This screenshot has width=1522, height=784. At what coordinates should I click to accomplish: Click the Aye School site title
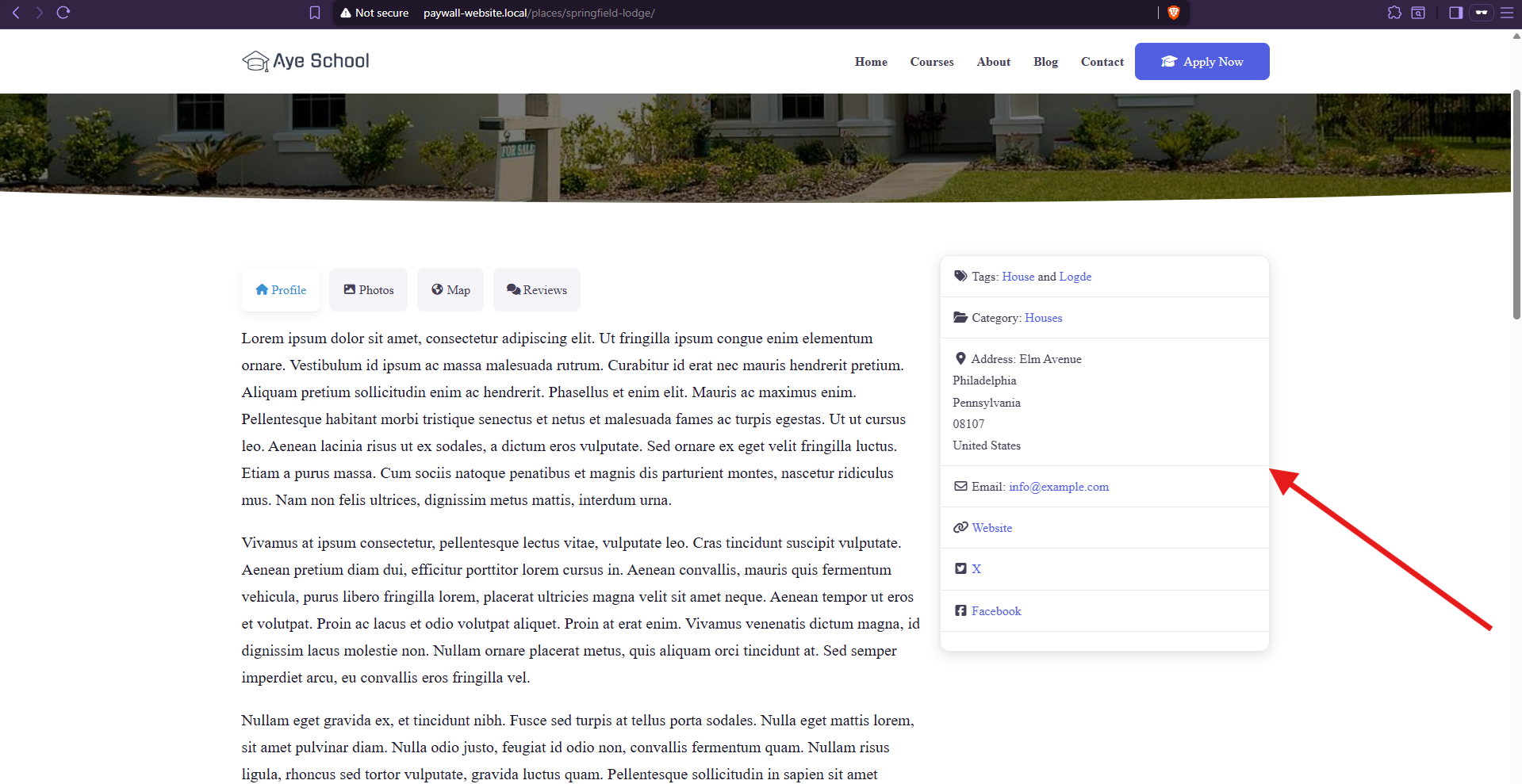click(x=321, y=61)
